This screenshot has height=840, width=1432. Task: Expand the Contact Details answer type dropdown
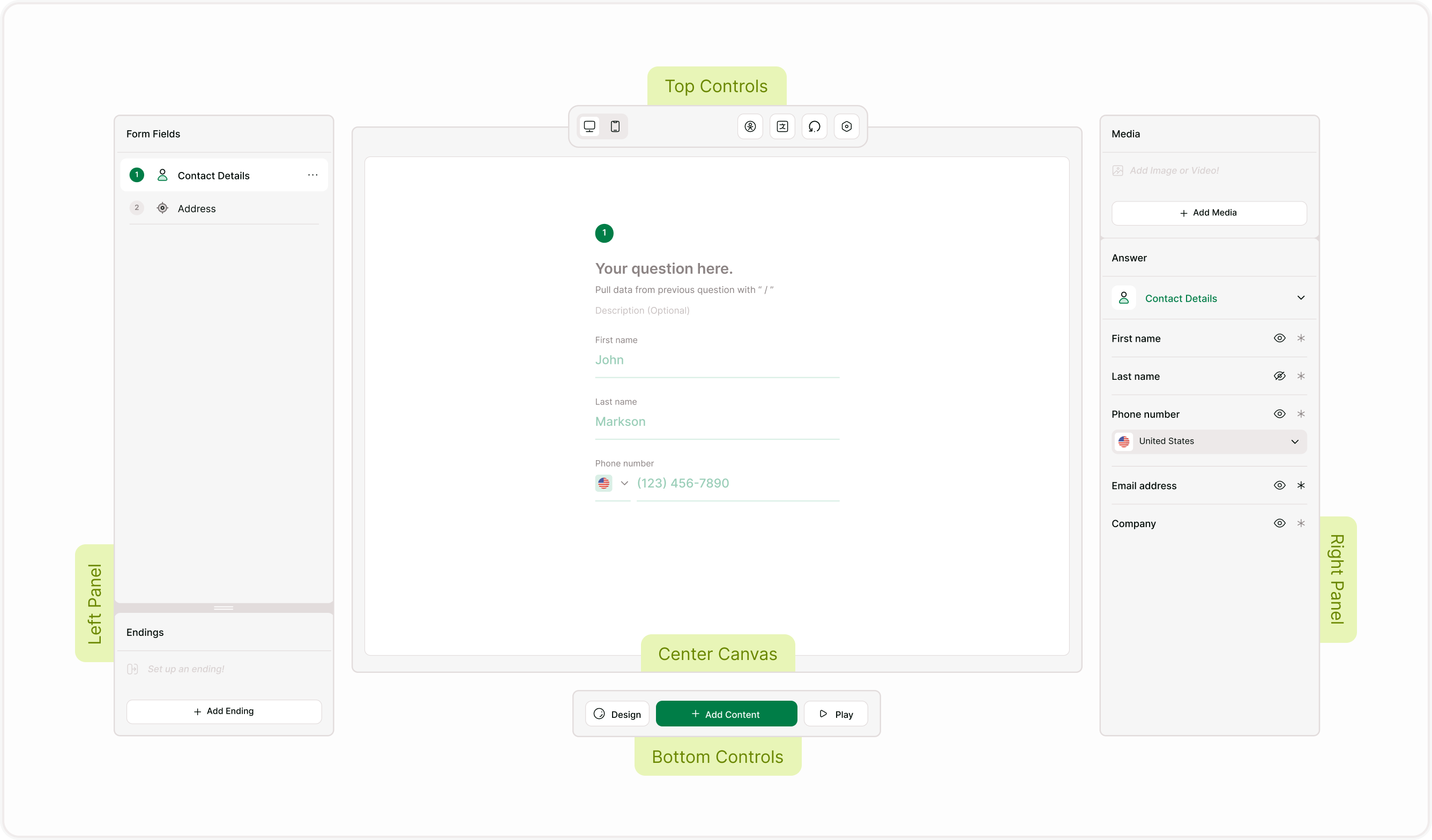[x=1301, y=298]
